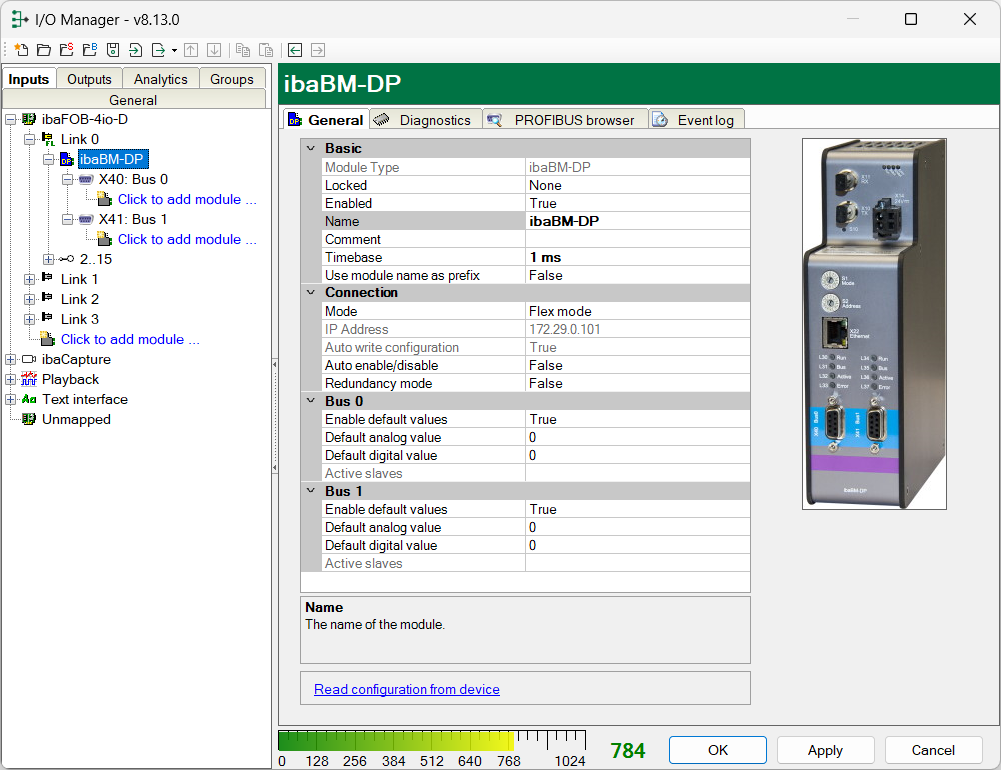The image size is (1001, 770).
Task: Switch to the Analytics tab
Action: coord(161,79)
